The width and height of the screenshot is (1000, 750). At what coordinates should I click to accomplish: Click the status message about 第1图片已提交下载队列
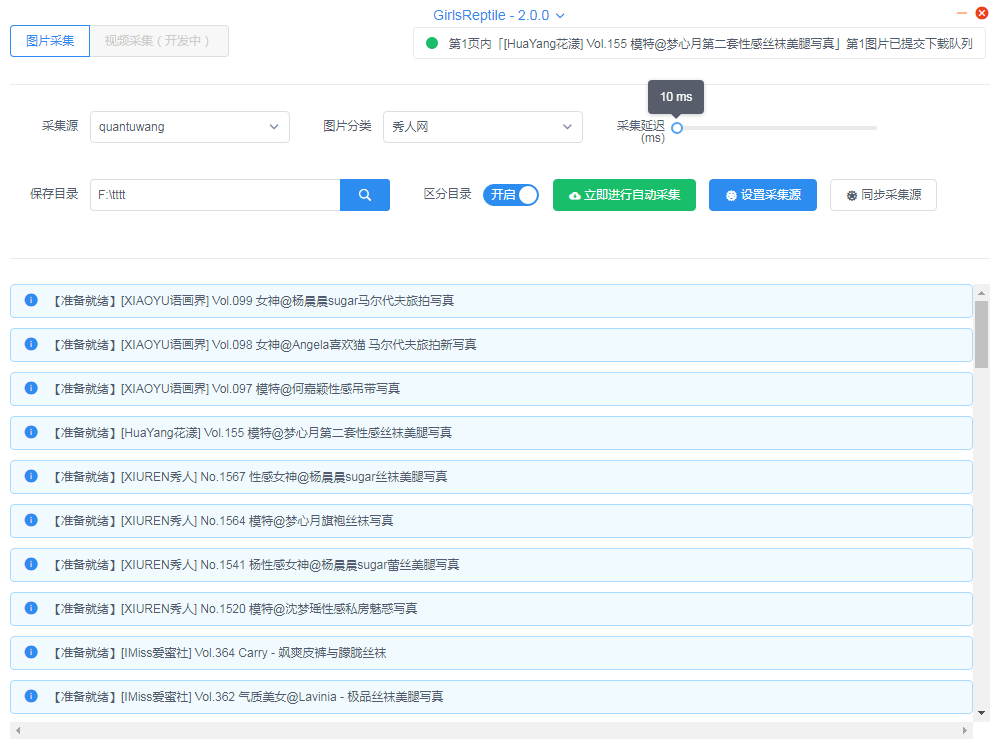coord(710,43)
